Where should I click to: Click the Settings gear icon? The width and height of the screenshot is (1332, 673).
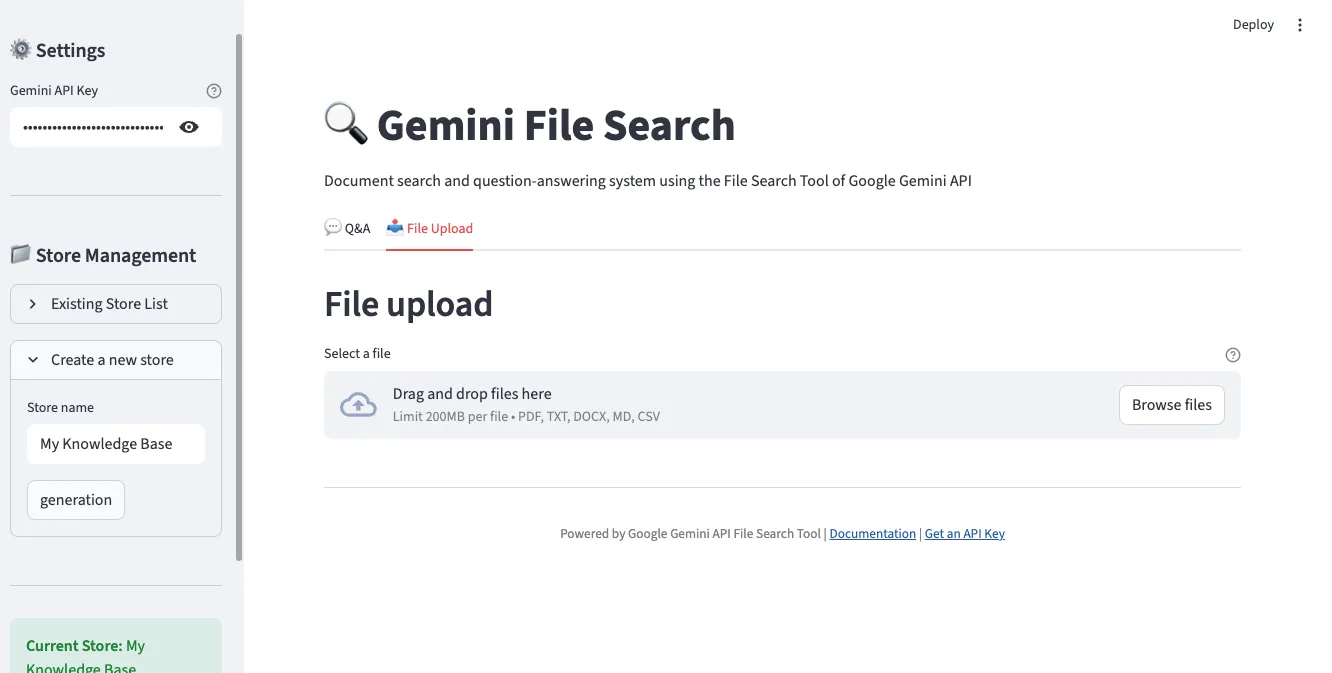pos(20,49)
